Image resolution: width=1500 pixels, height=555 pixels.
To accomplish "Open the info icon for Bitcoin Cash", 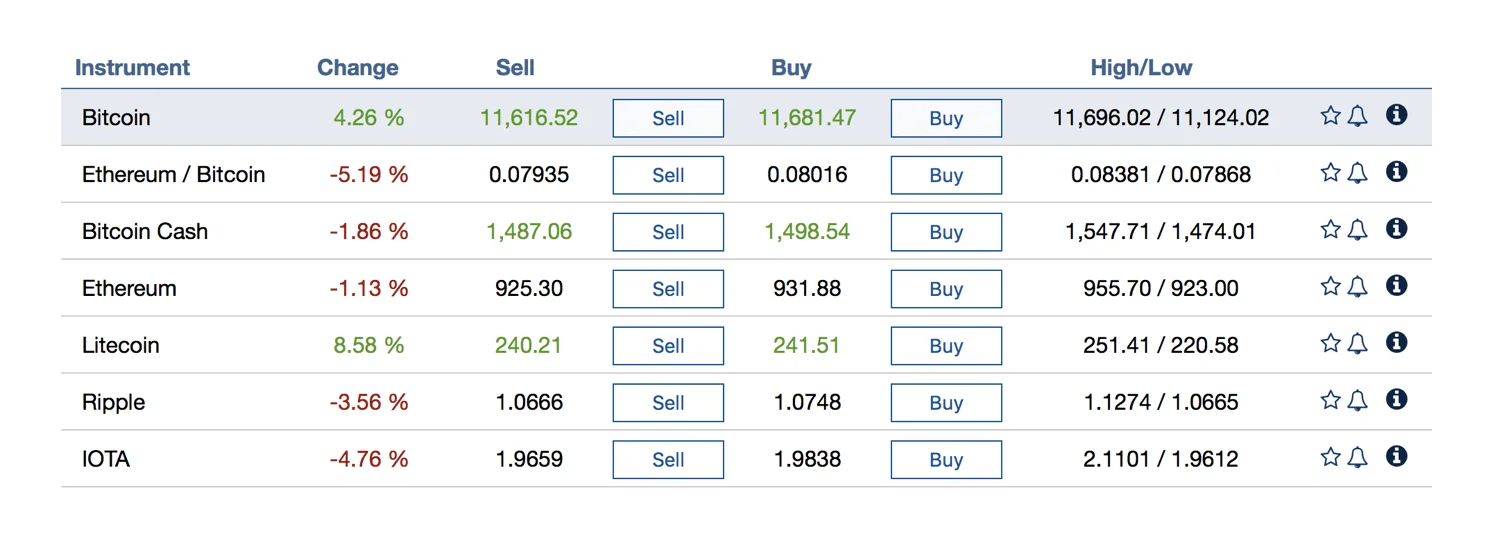I will tap(1397, 229).
